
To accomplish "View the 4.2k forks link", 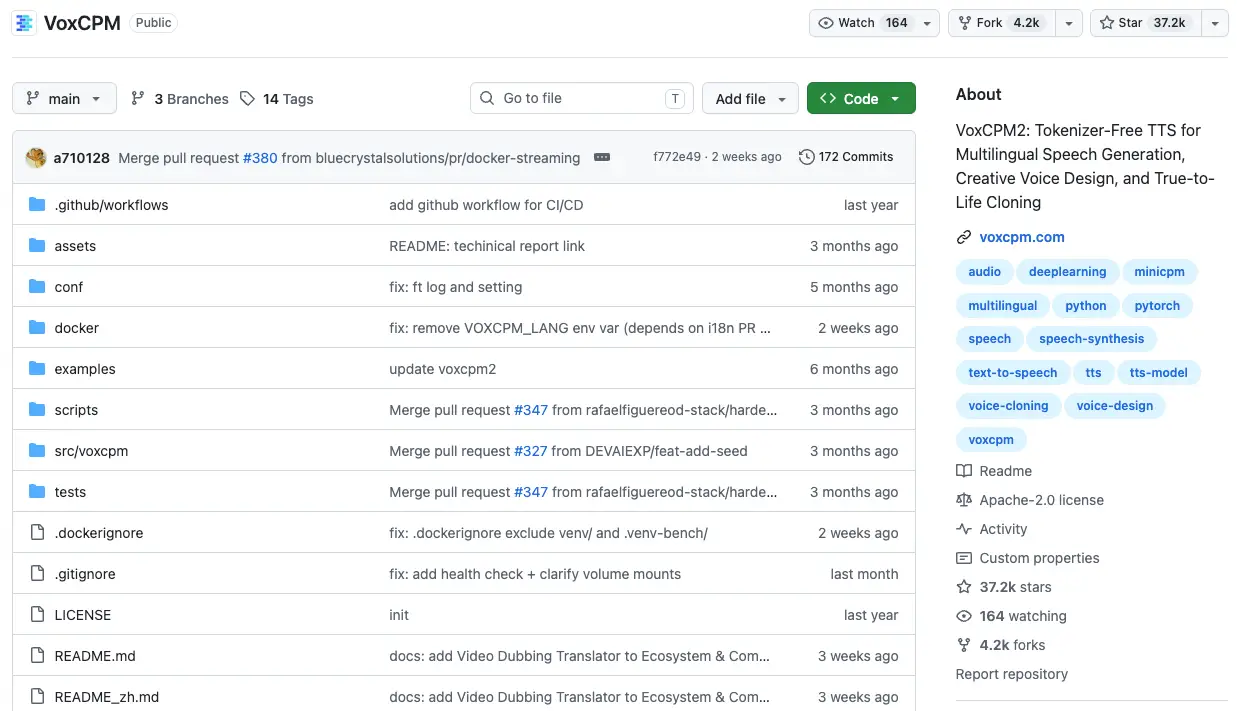I will click(1001, 645).
